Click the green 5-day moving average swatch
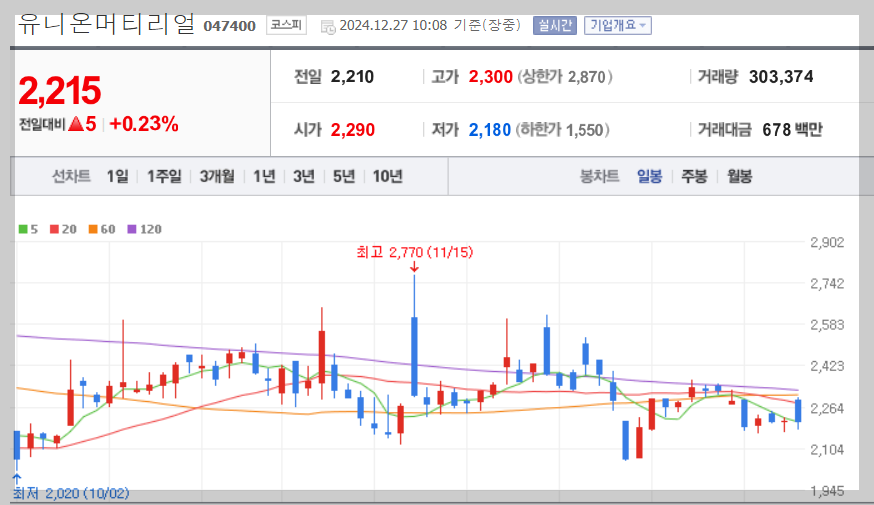 23,229
